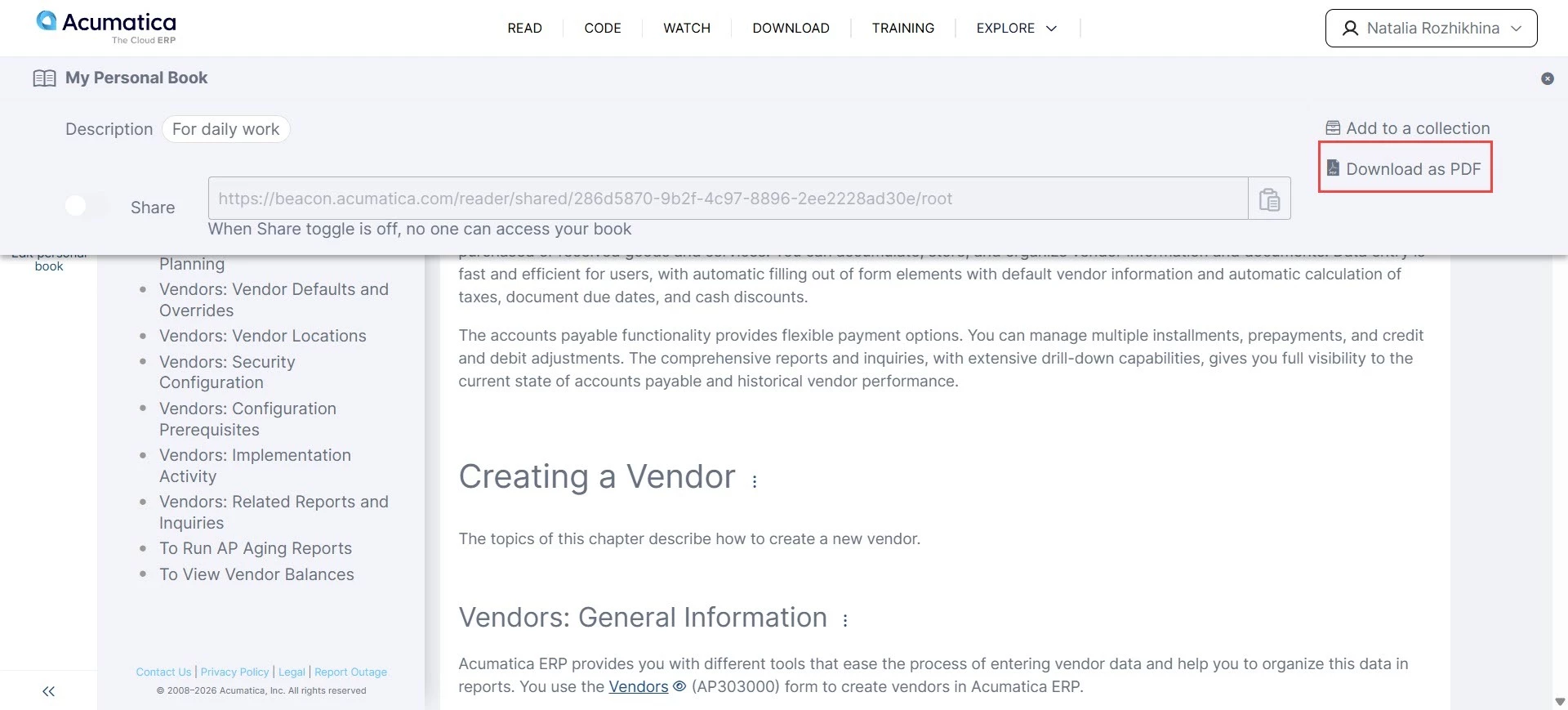Screen dimensions: 1568x710
Task: Click the Vendors: General Information heading
Action: coord(643,617)
